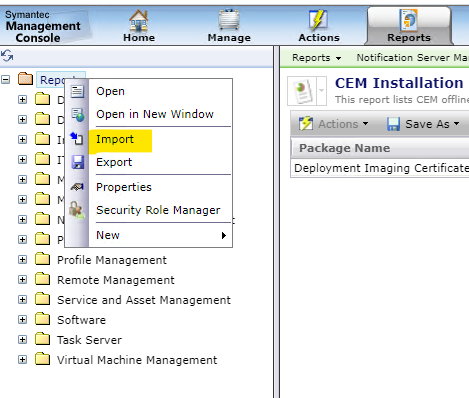
Task: Select Profile Management tree item
Action: coord(112,260)
